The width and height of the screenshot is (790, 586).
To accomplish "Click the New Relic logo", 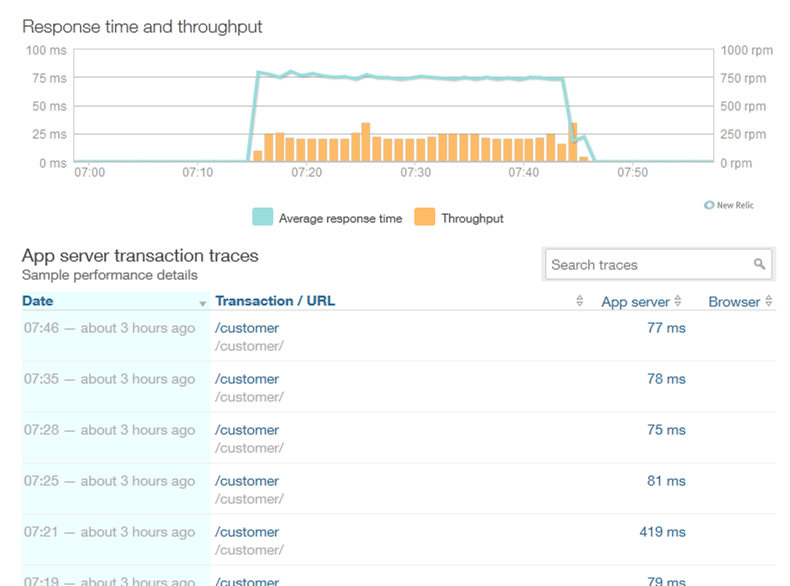I will point(729,205).
